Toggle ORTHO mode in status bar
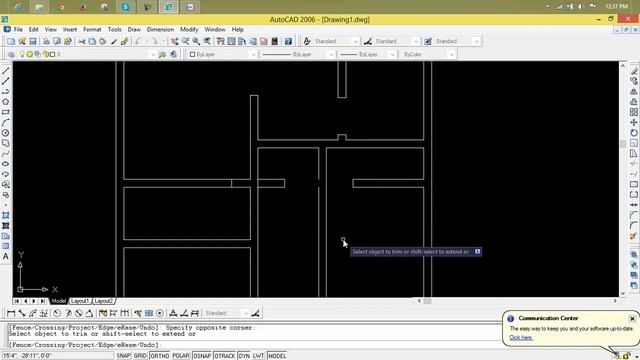This screenshot has width=640, height=360. (159, 356)
